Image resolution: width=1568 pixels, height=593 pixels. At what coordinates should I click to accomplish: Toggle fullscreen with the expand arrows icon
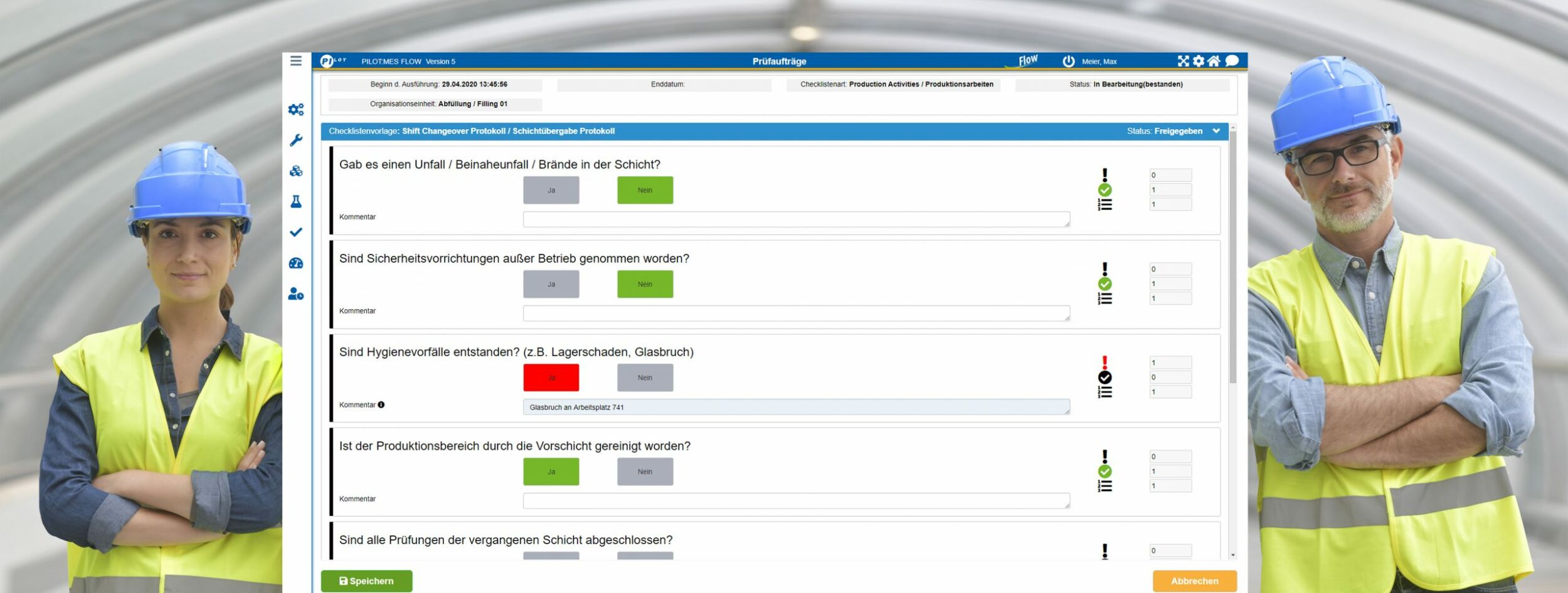coord(1183,61)
